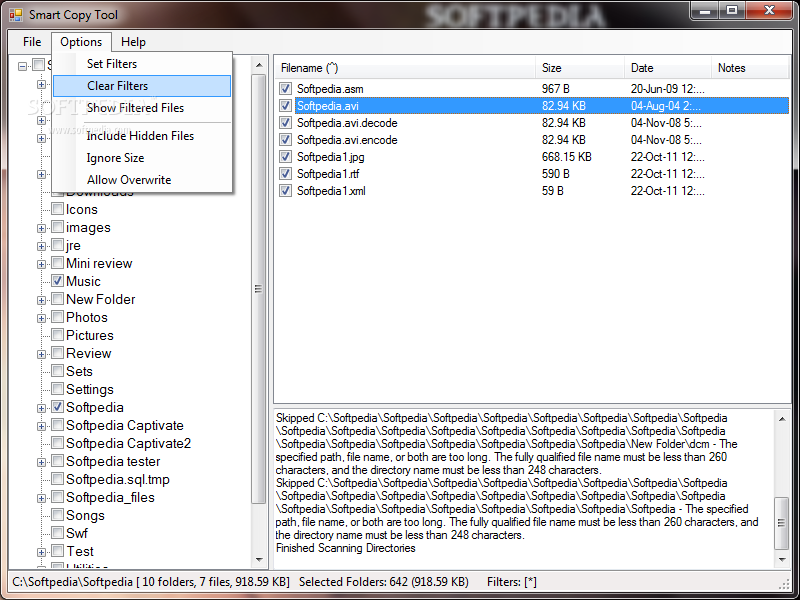The width and height of the screenshot is (800, 600).
Task: Click Selected Folders status bar entry
Action: 384,582
